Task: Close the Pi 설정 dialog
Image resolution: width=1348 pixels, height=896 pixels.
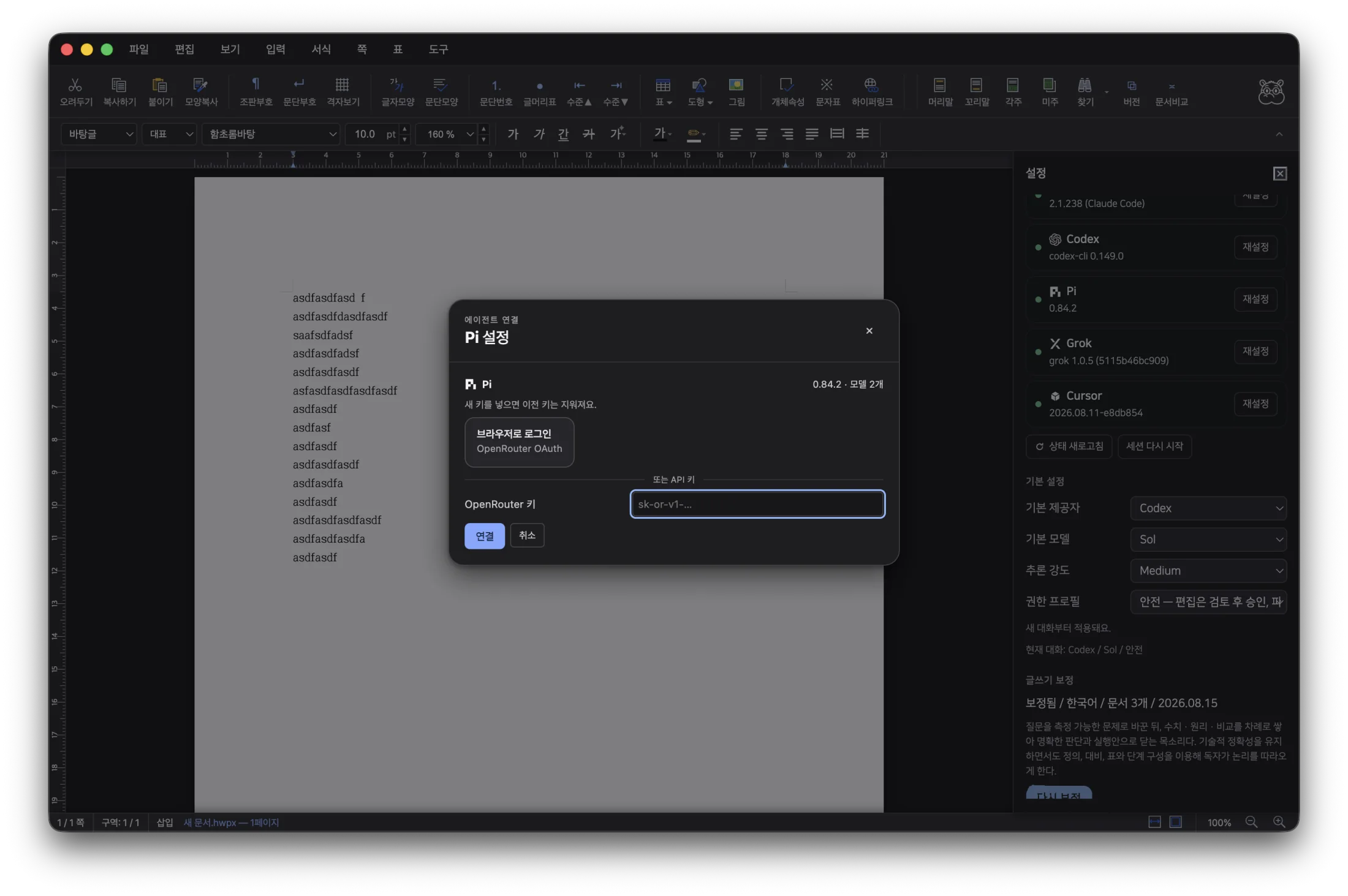Action: point(869,331)
